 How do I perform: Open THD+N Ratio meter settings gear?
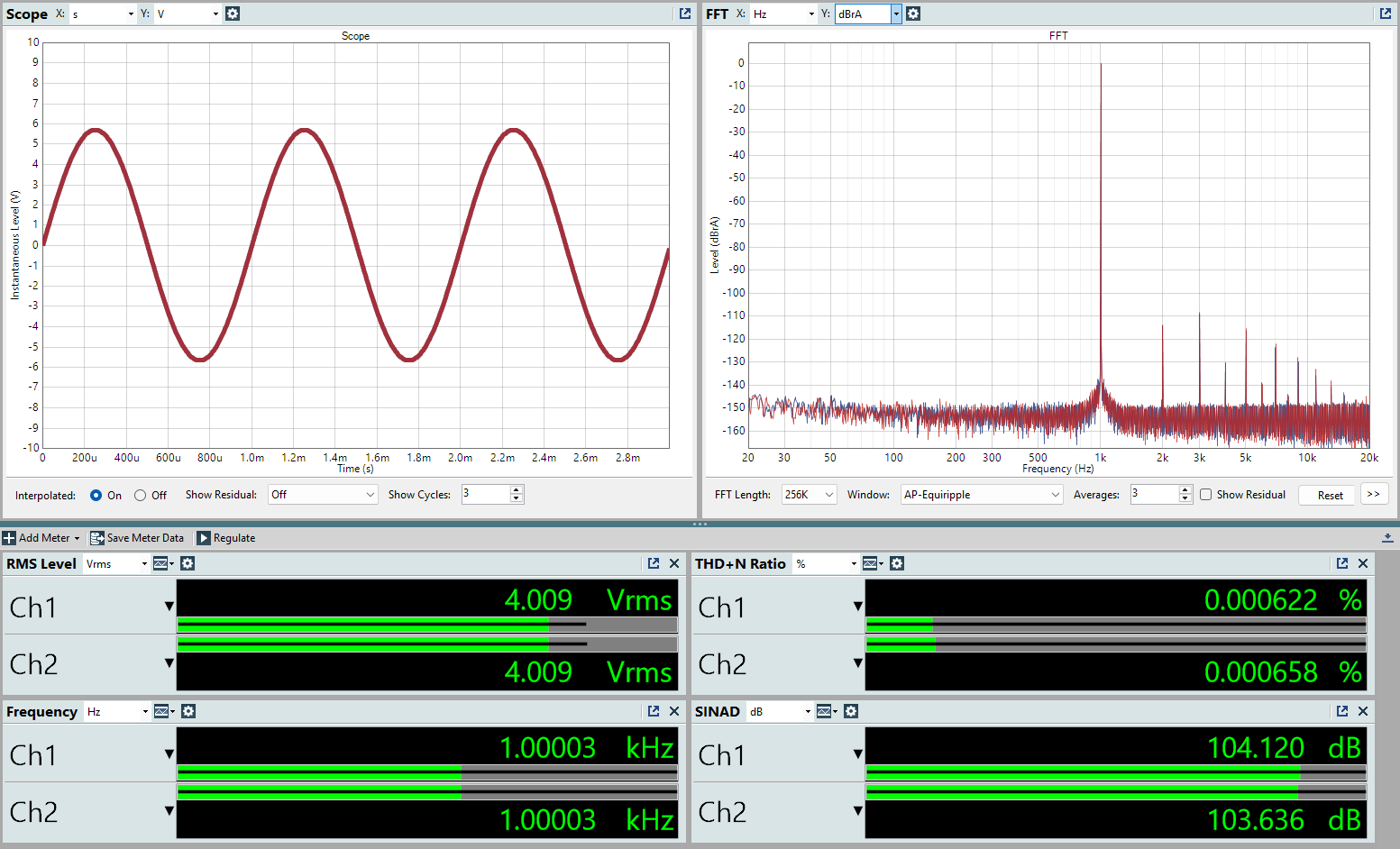897,563
